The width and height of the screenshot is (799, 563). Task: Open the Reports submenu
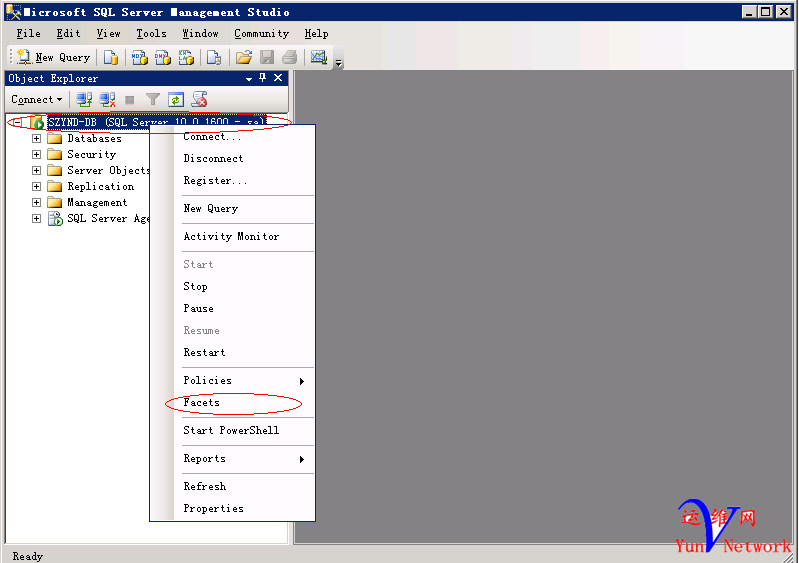232,459
